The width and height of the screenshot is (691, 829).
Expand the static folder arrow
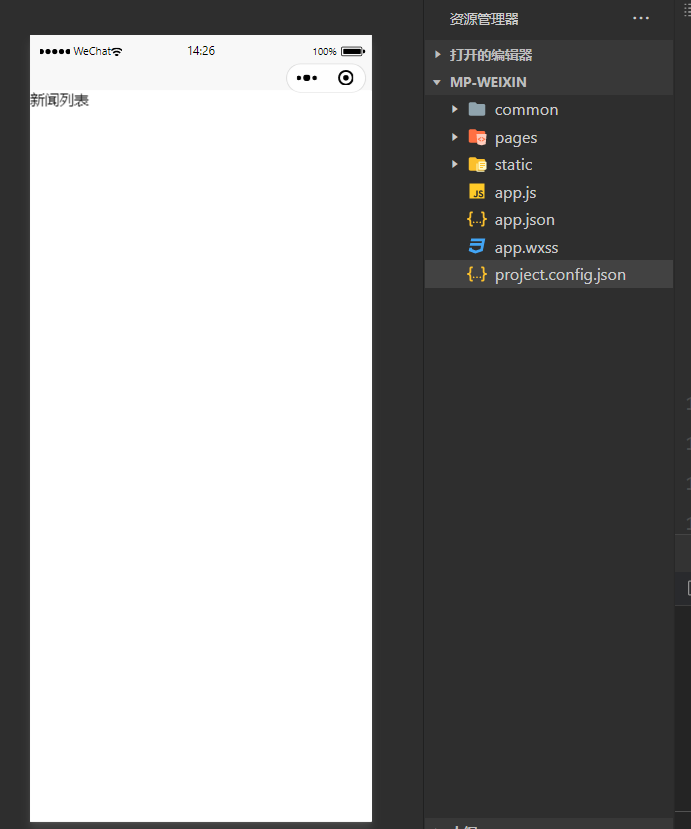(455, 164)
